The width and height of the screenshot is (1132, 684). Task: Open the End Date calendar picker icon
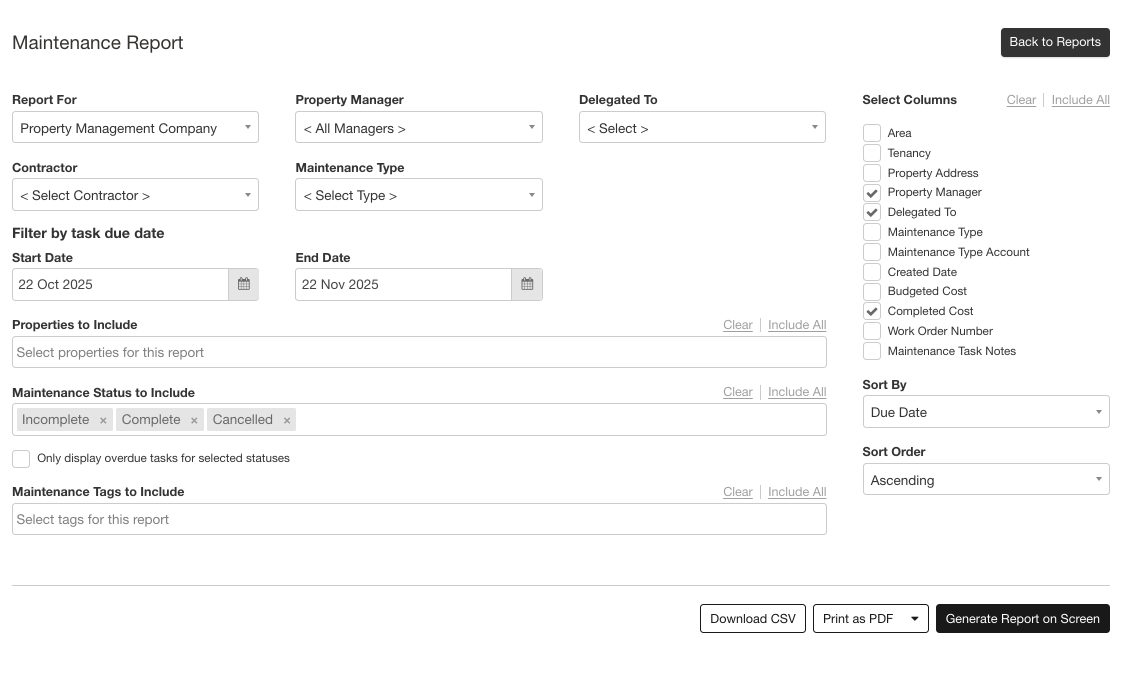tap(527, 285)
